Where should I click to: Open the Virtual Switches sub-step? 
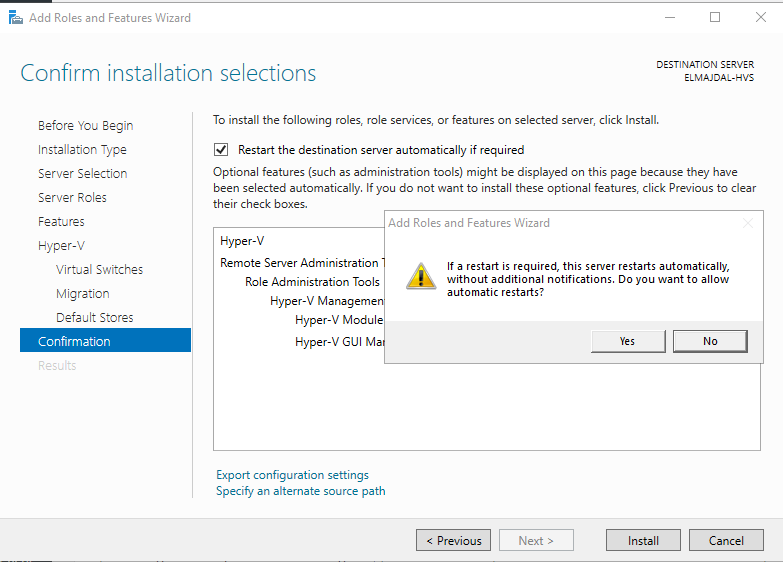(99, 270)
